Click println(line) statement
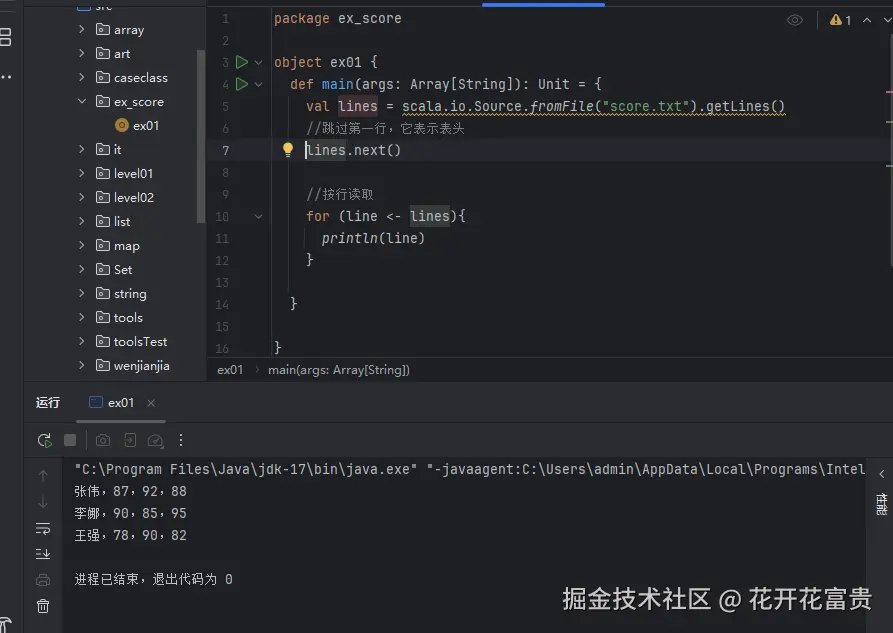 click(x=373, y=238)
